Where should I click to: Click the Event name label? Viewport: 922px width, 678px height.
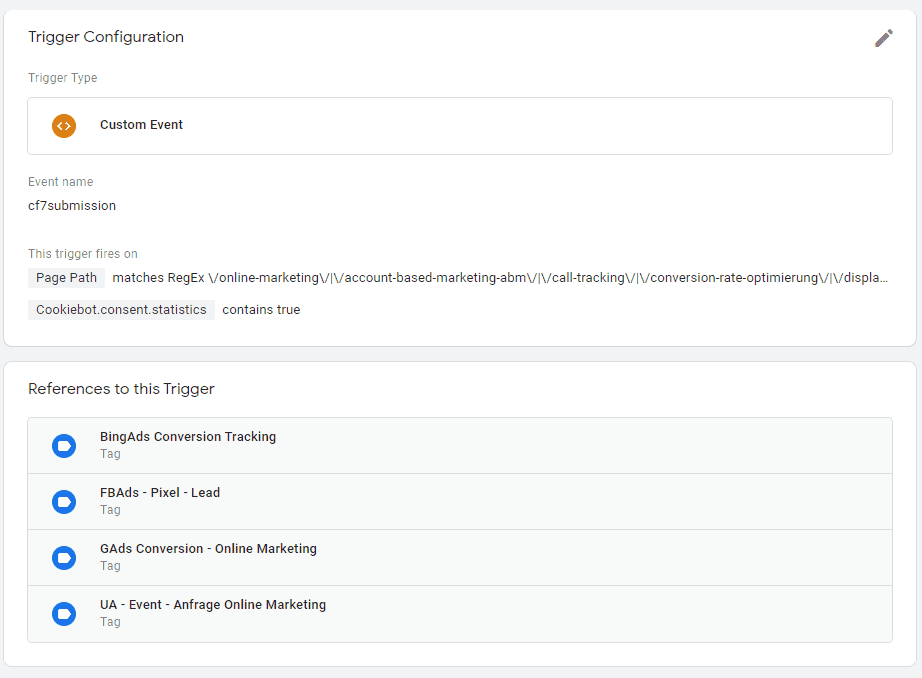coord(61,182)
